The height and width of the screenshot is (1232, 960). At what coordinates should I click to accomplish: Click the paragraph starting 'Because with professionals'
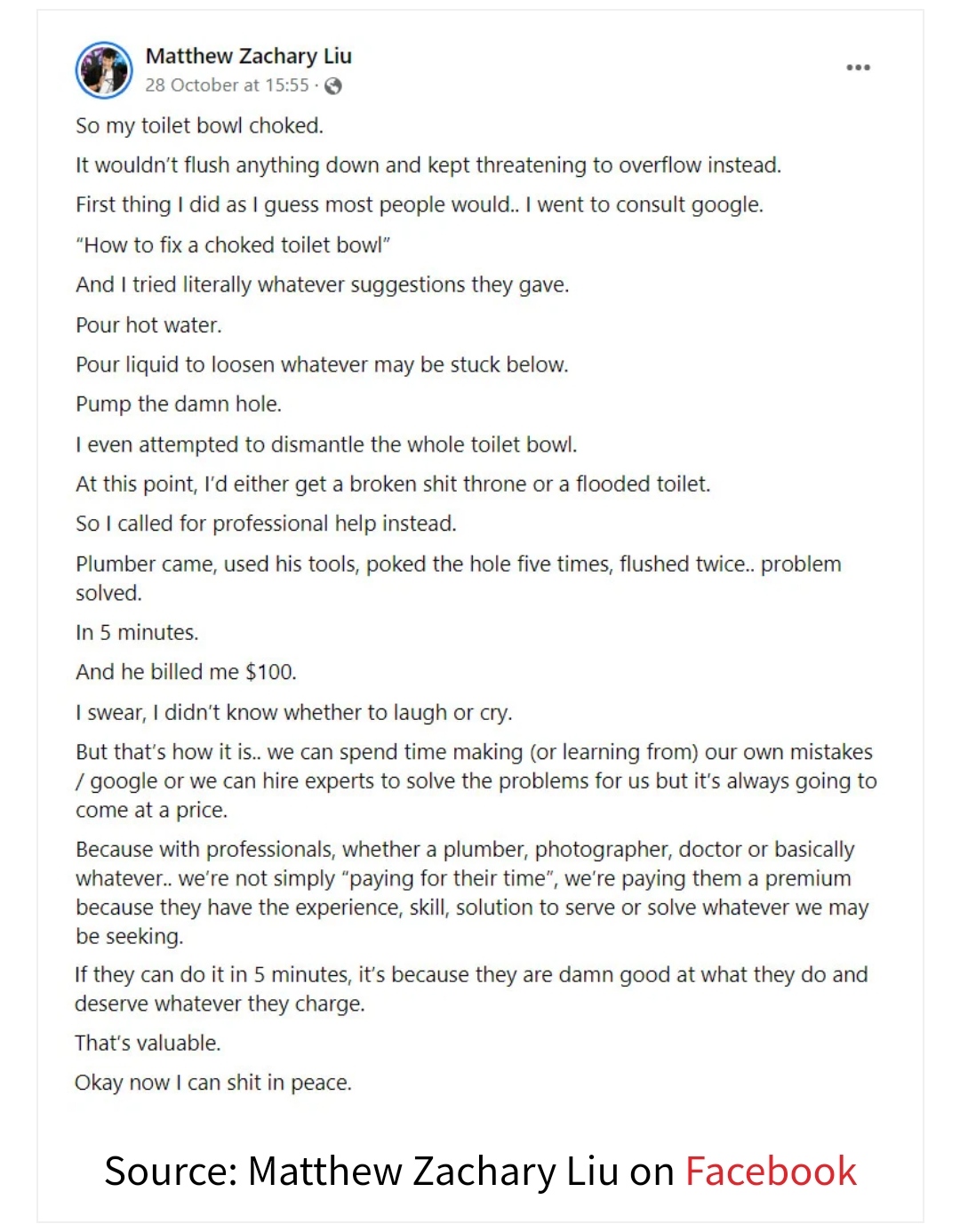coord(471,892)
